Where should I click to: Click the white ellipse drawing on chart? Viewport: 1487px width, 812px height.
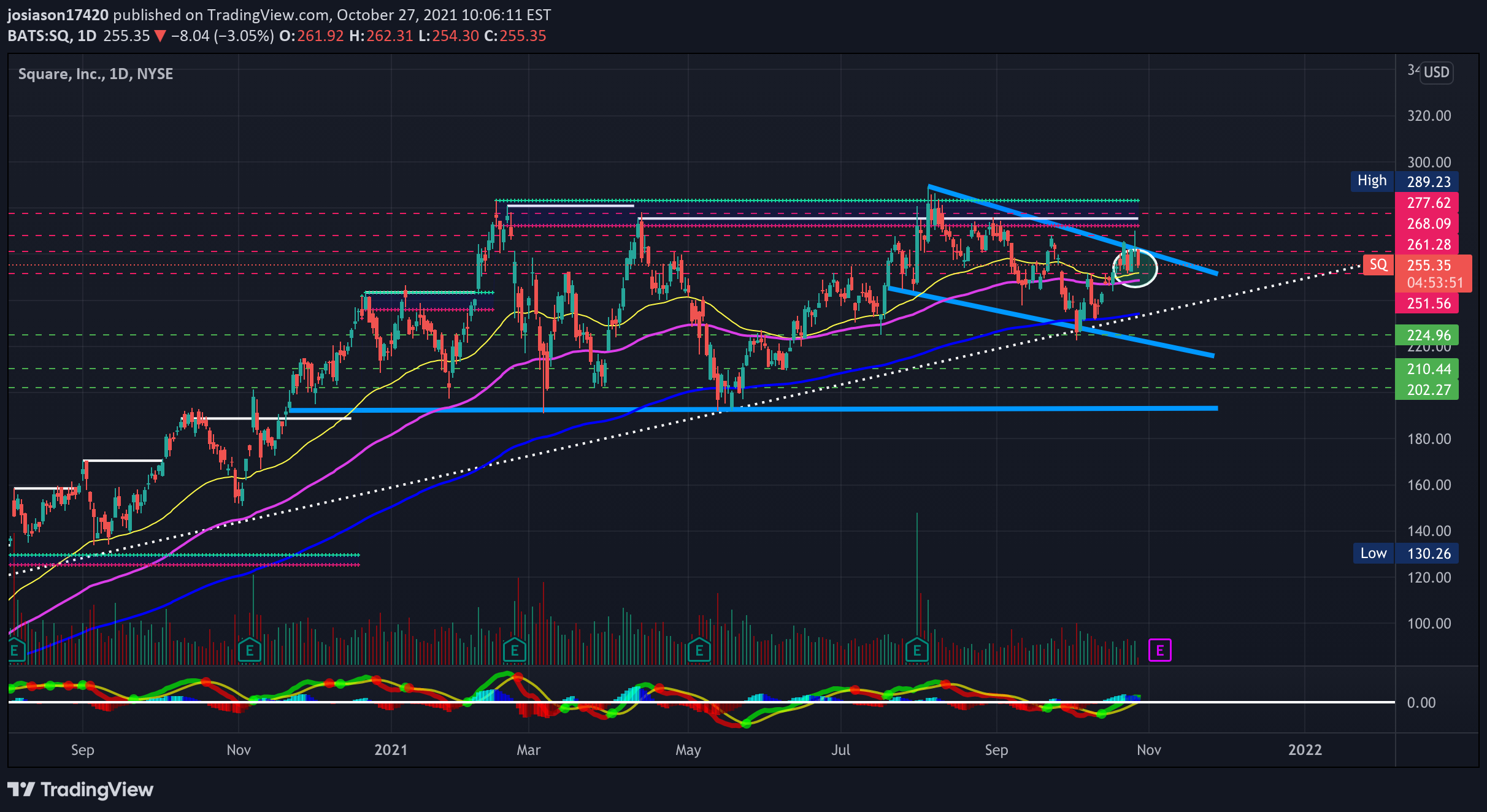[x=1135, y=267]
